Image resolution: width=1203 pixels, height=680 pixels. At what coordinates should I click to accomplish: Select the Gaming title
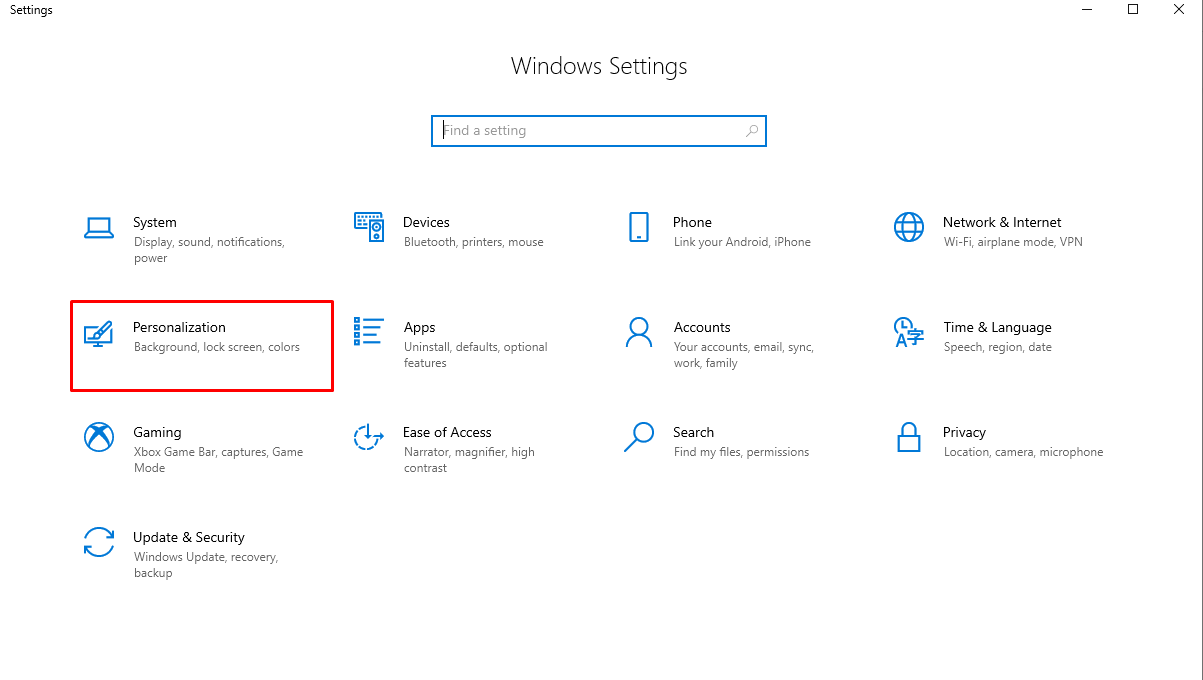tap(157, 433)
